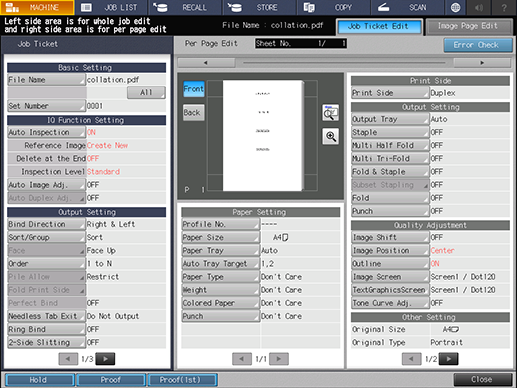Open Auto Tray Target setting

[220, 264]
